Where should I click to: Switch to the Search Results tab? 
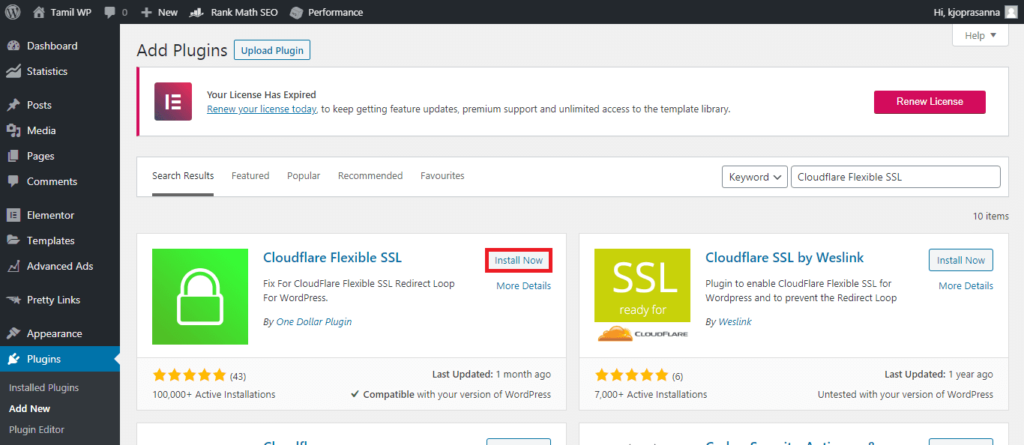pyautogui.click(x=183, y=176)
